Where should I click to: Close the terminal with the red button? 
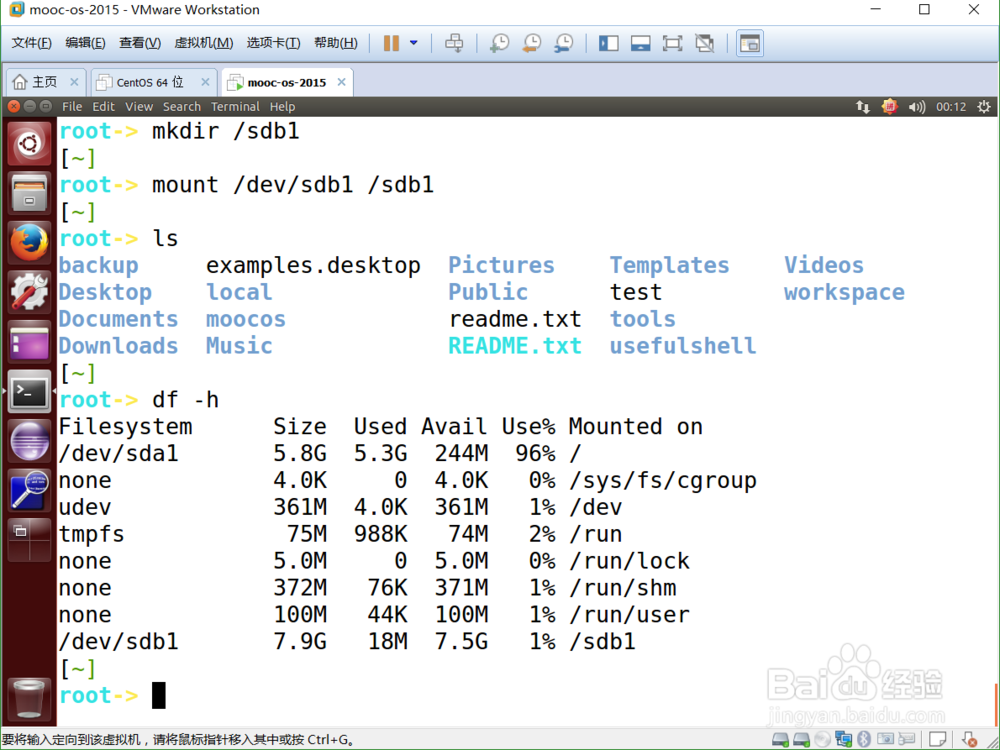click(x=14, y=107)
